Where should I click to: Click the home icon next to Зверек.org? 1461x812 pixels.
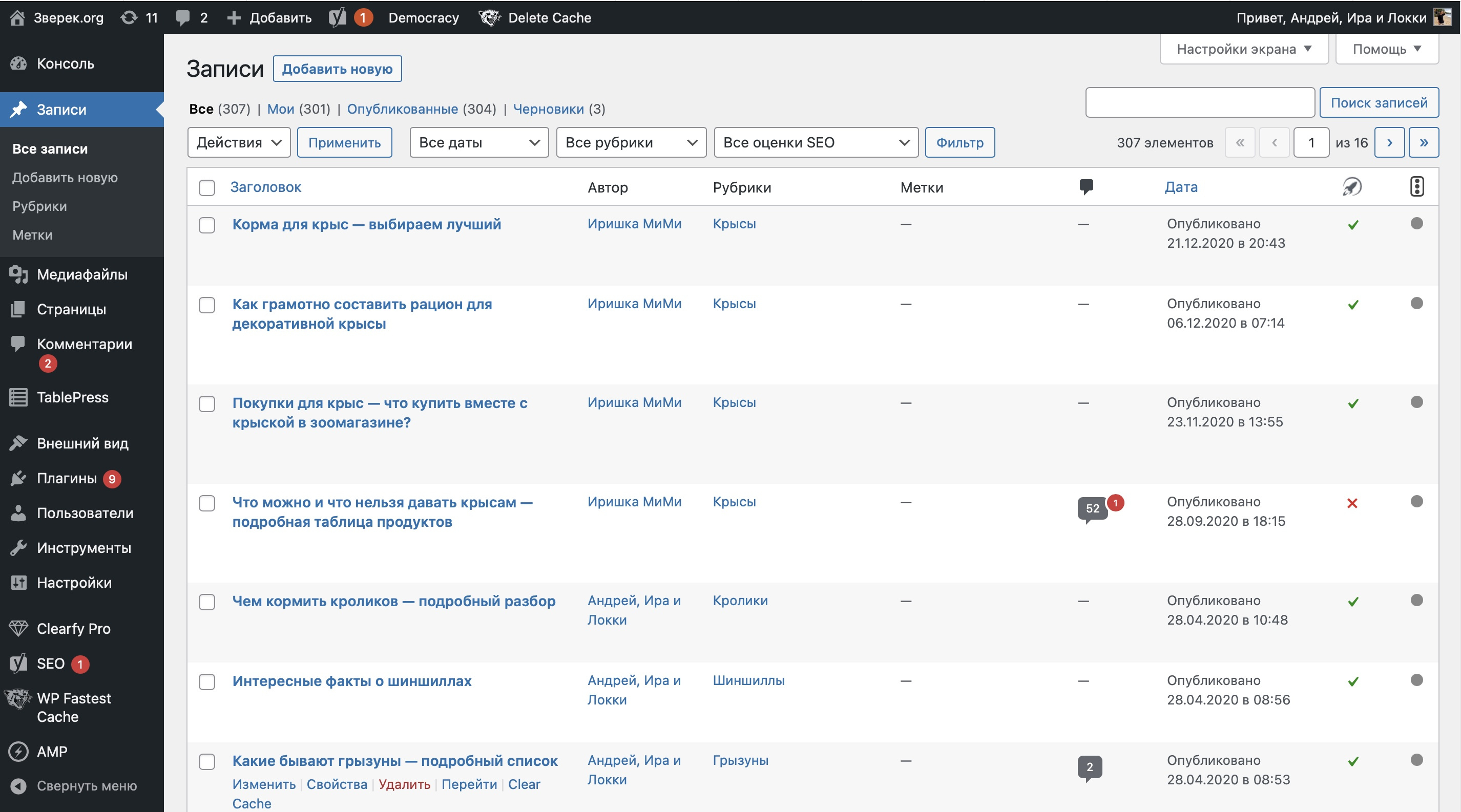coord(17,17)
